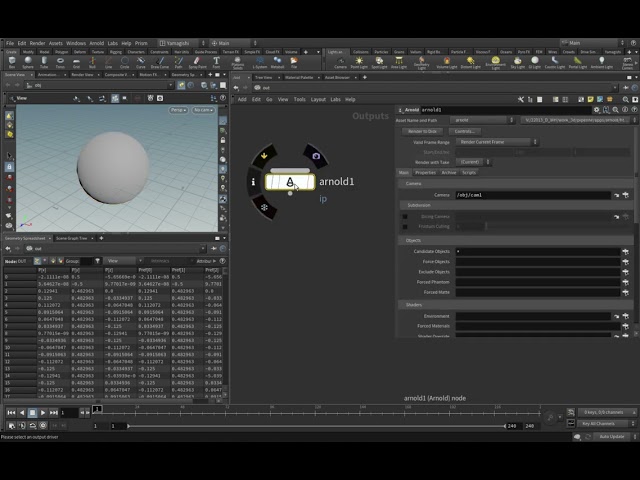Add a Sky Light
640x480 pixels.
[518, 62]
